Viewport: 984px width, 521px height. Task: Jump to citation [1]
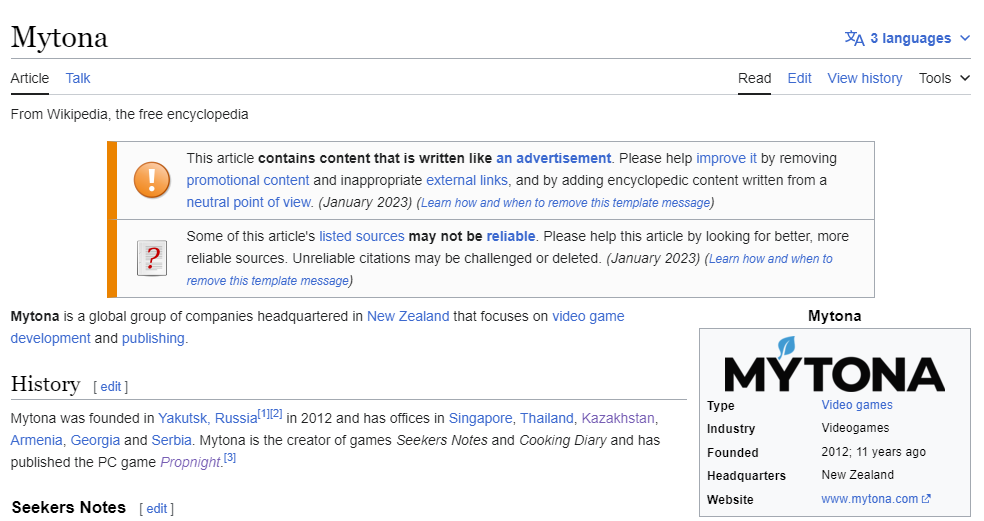click(264, 414)
